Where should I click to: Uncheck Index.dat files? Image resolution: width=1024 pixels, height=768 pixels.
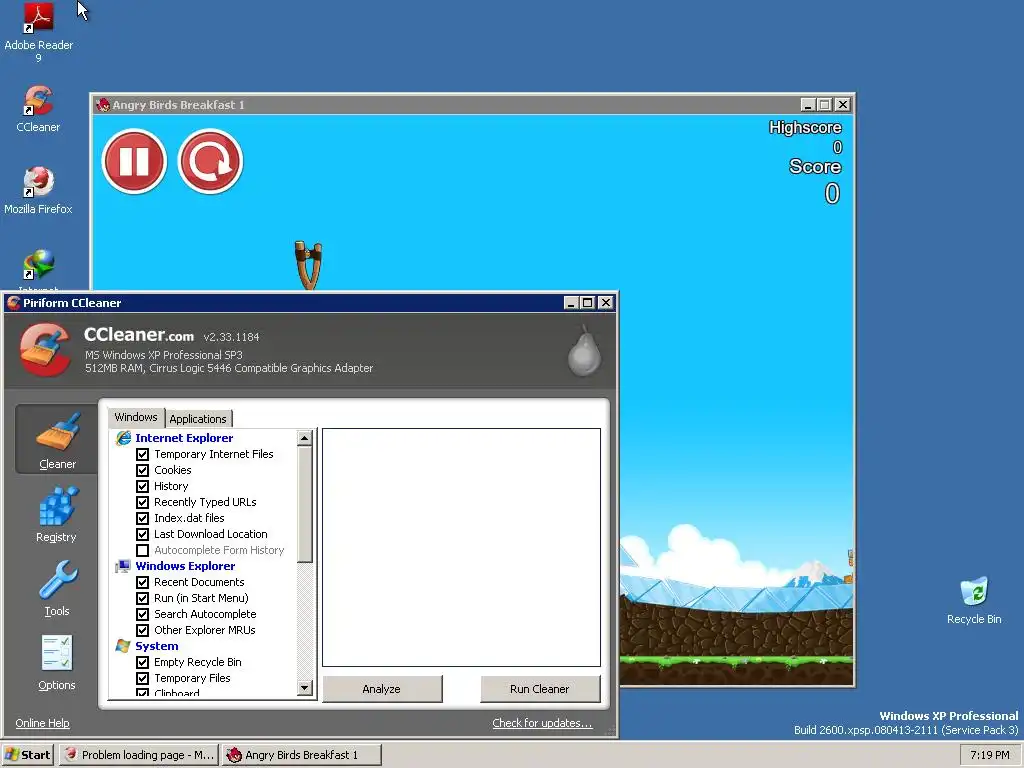pyautogui.click(x=142, y=518)
